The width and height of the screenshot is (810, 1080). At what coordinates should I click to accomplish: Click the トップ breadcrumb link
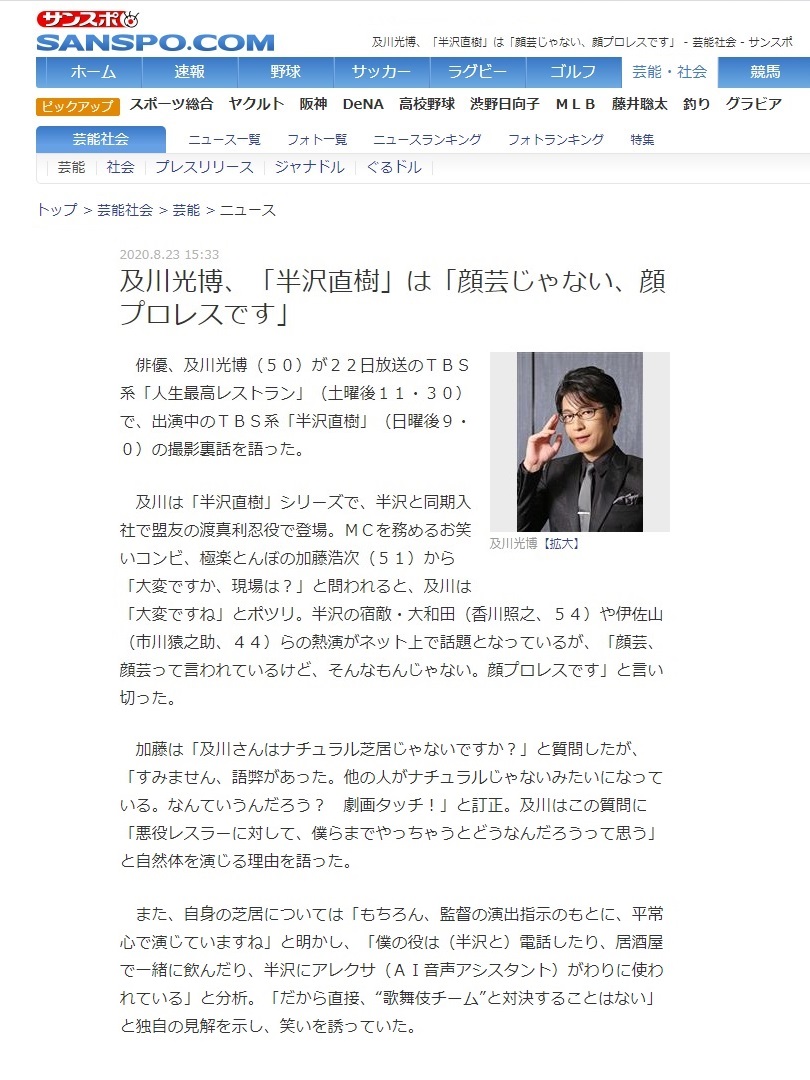(57, 210)
